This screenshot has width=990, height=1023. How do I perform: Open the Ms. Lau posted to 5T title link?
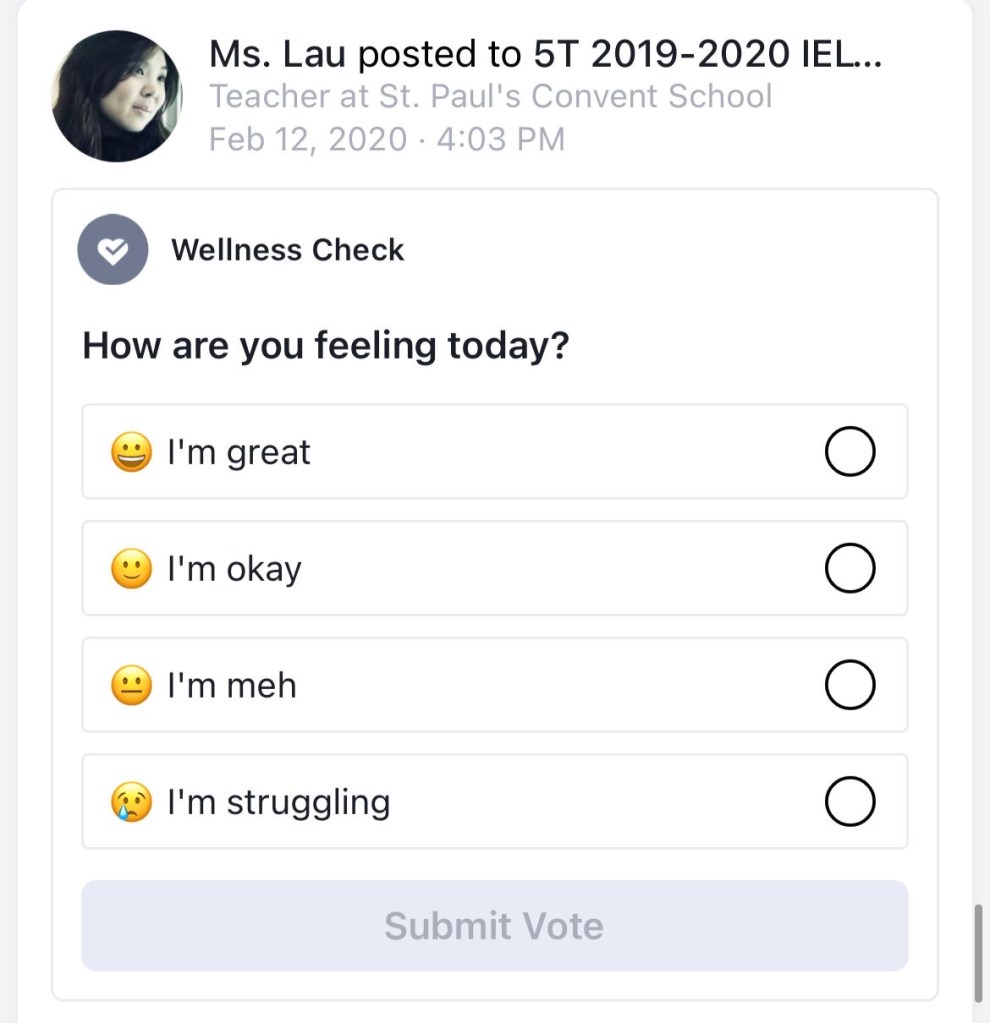tap(545, 54)
